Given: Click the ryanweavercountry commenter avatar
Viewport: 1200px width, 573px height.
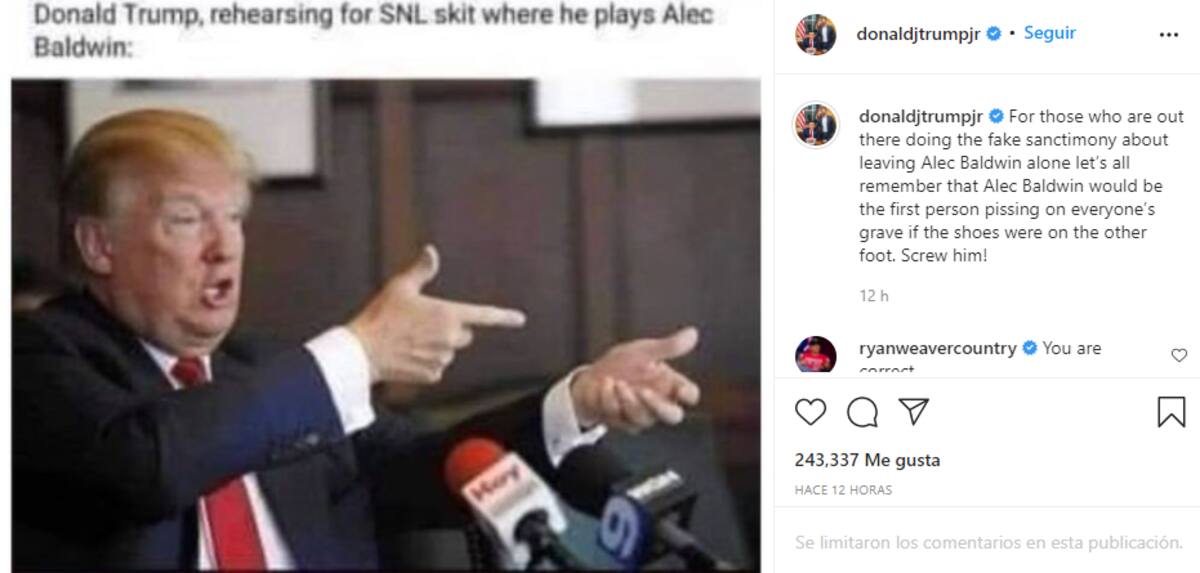Looking at the screenshot, I should click(815, 354).
